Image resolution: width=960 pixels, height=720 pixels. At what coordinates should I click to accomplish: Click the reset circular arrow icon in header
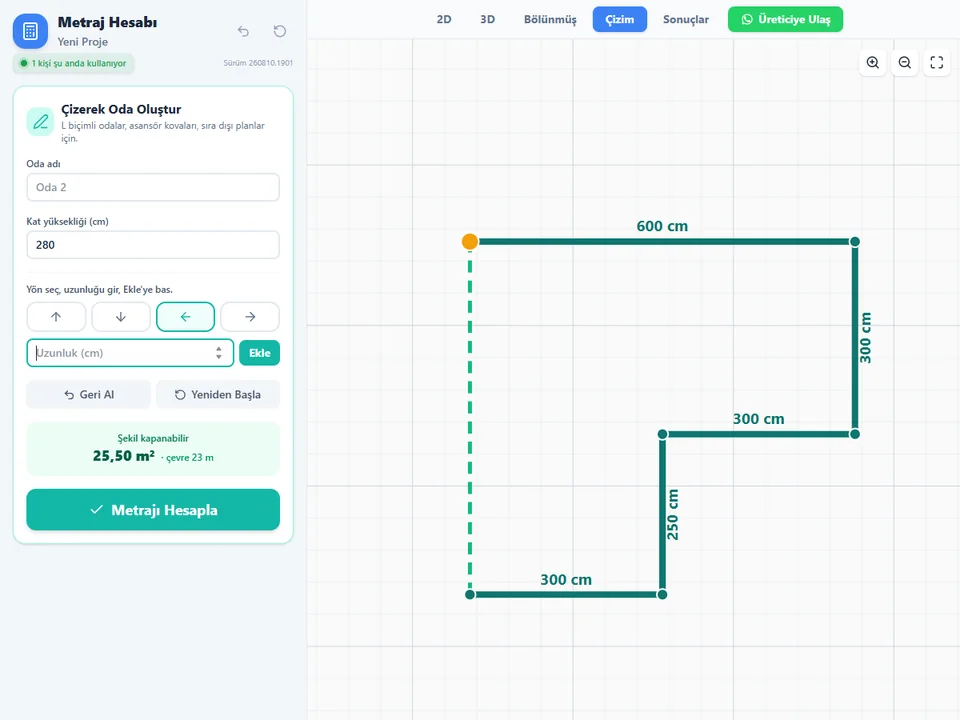click(280, 31)
